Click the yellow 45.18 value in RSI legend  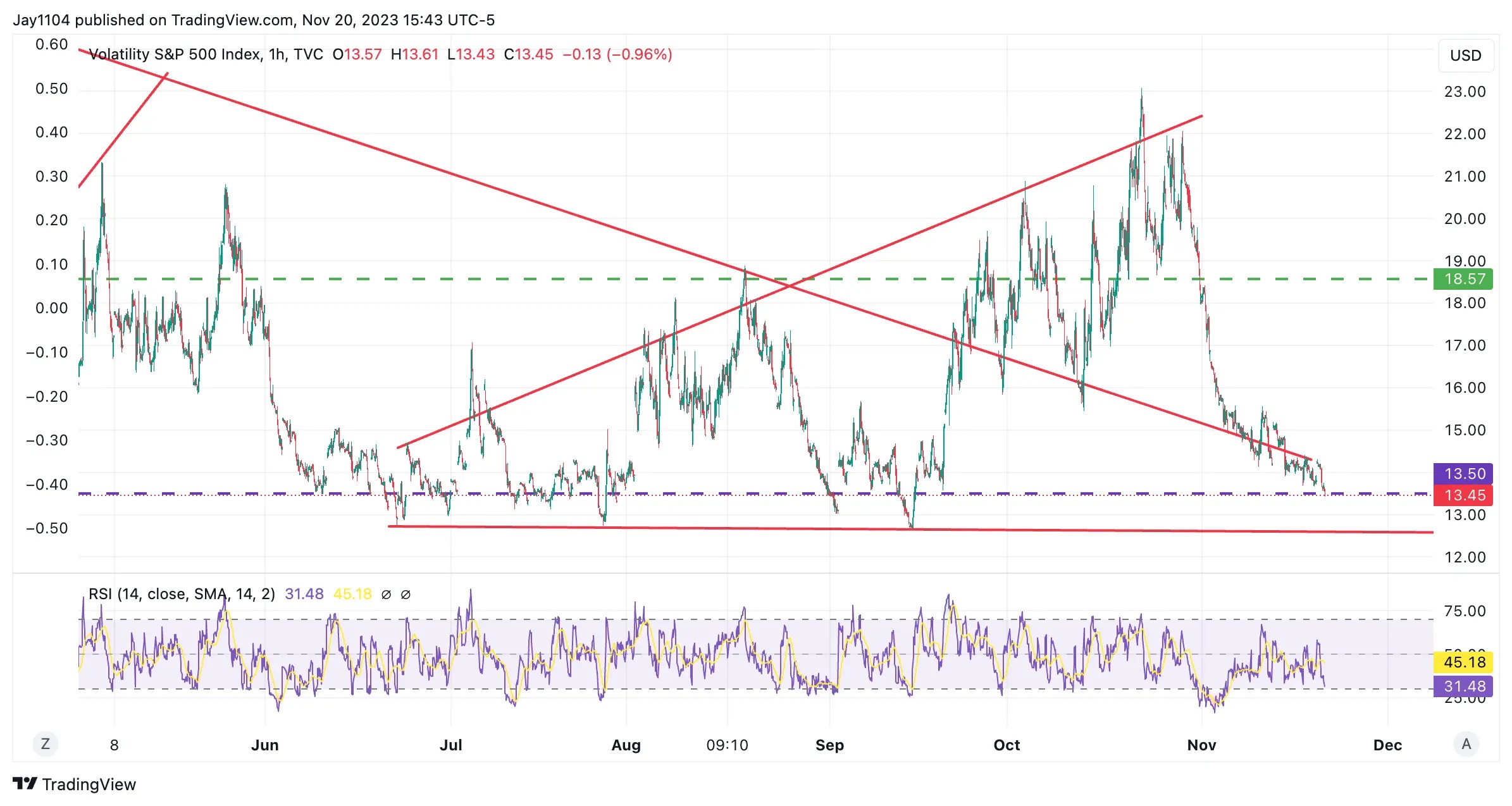click(x=353, y=594)
